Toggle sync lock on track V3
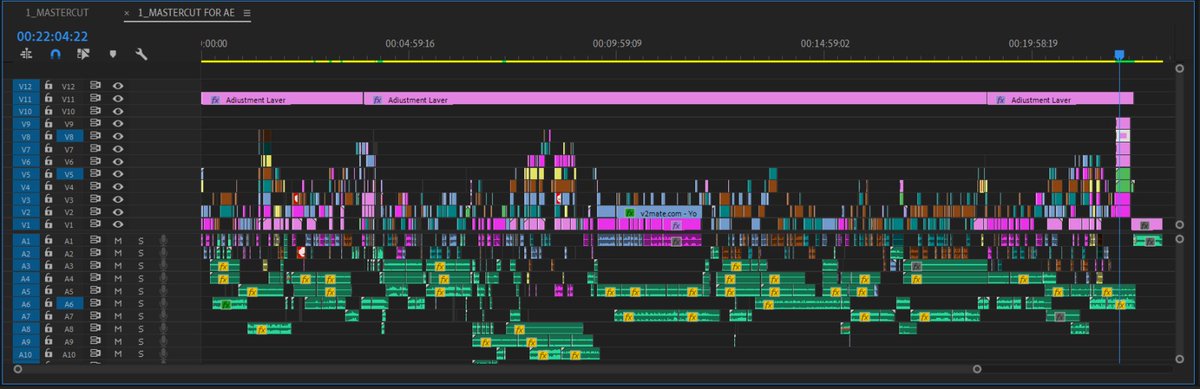Image resolution: width=1200 pixels, height=389 pixels. pos(96,199)
